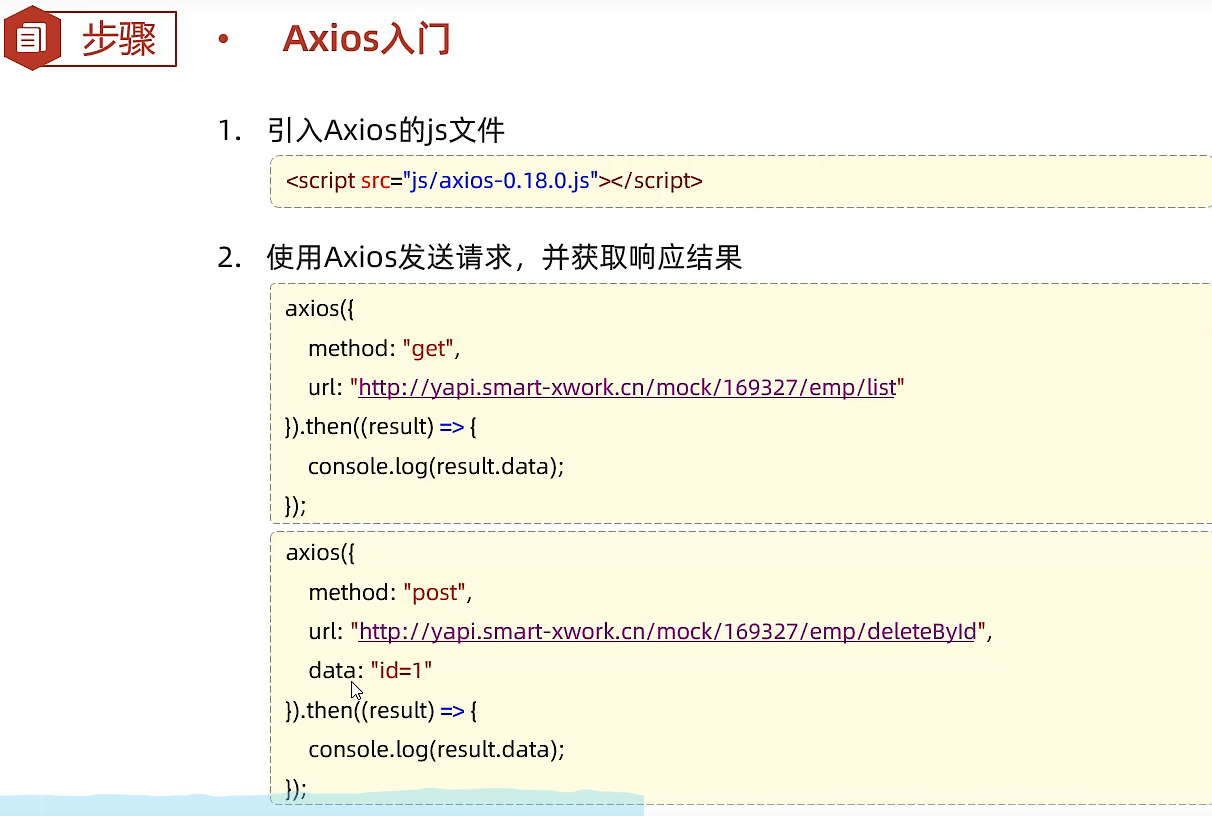Open the emp/deleteById mock URL link

point(667,631)
